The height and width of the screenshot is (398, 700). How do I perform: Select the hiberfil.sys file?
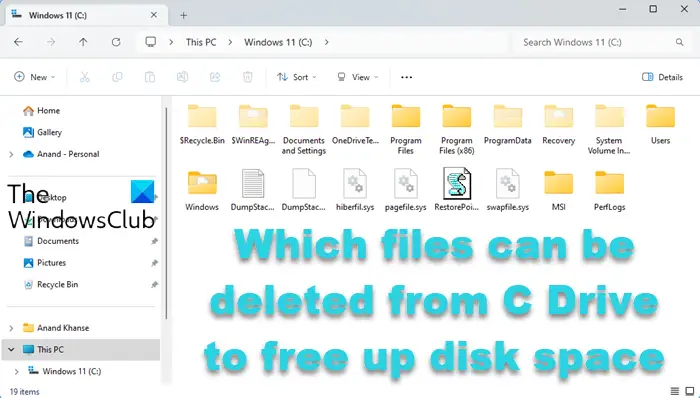pyautogui.click(x=355, y=190)
